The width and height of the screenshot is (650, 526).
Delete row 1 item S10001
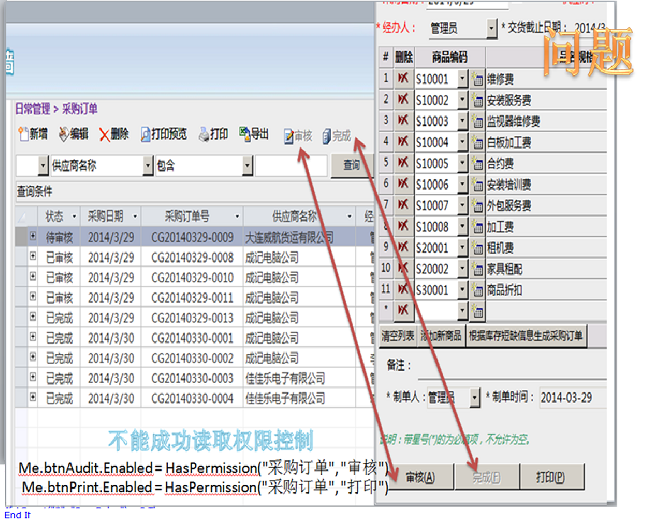tap(403, 78)
